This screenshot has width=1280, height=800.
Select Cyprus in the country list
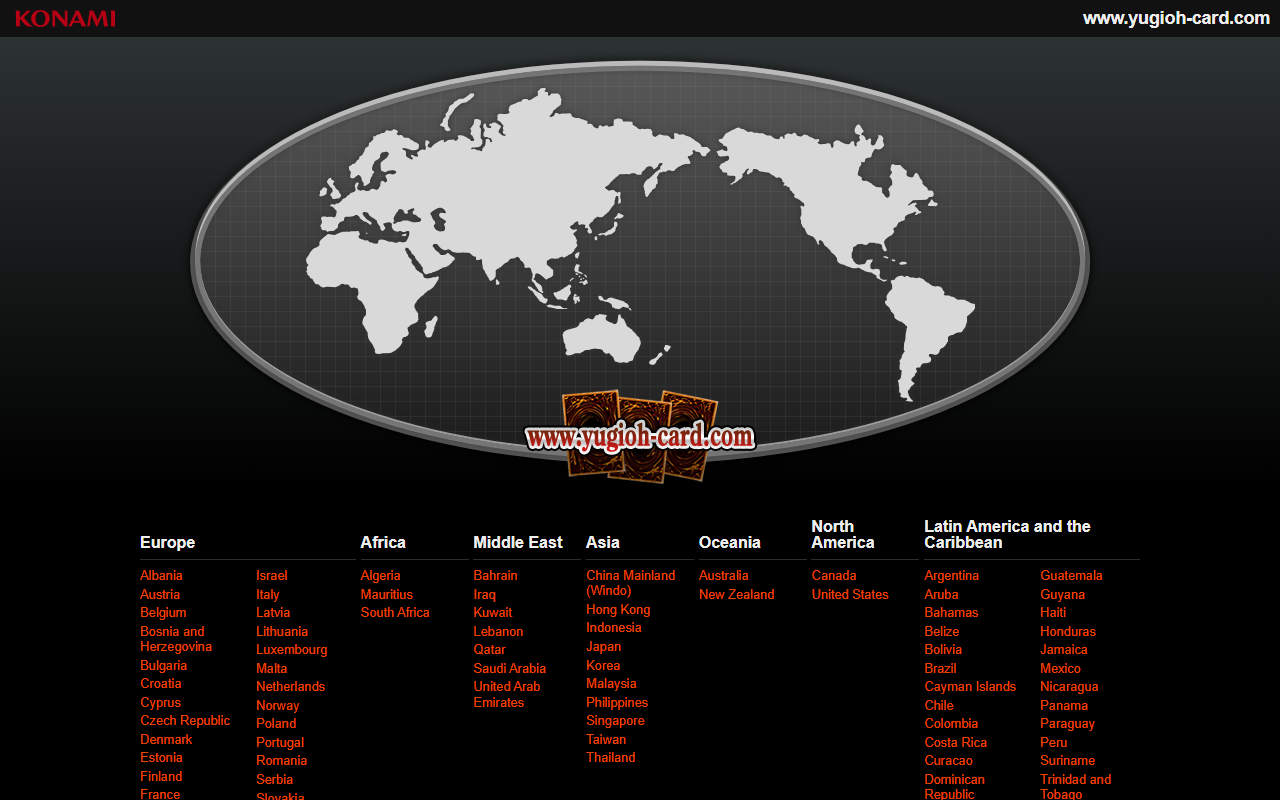point(160,702)
